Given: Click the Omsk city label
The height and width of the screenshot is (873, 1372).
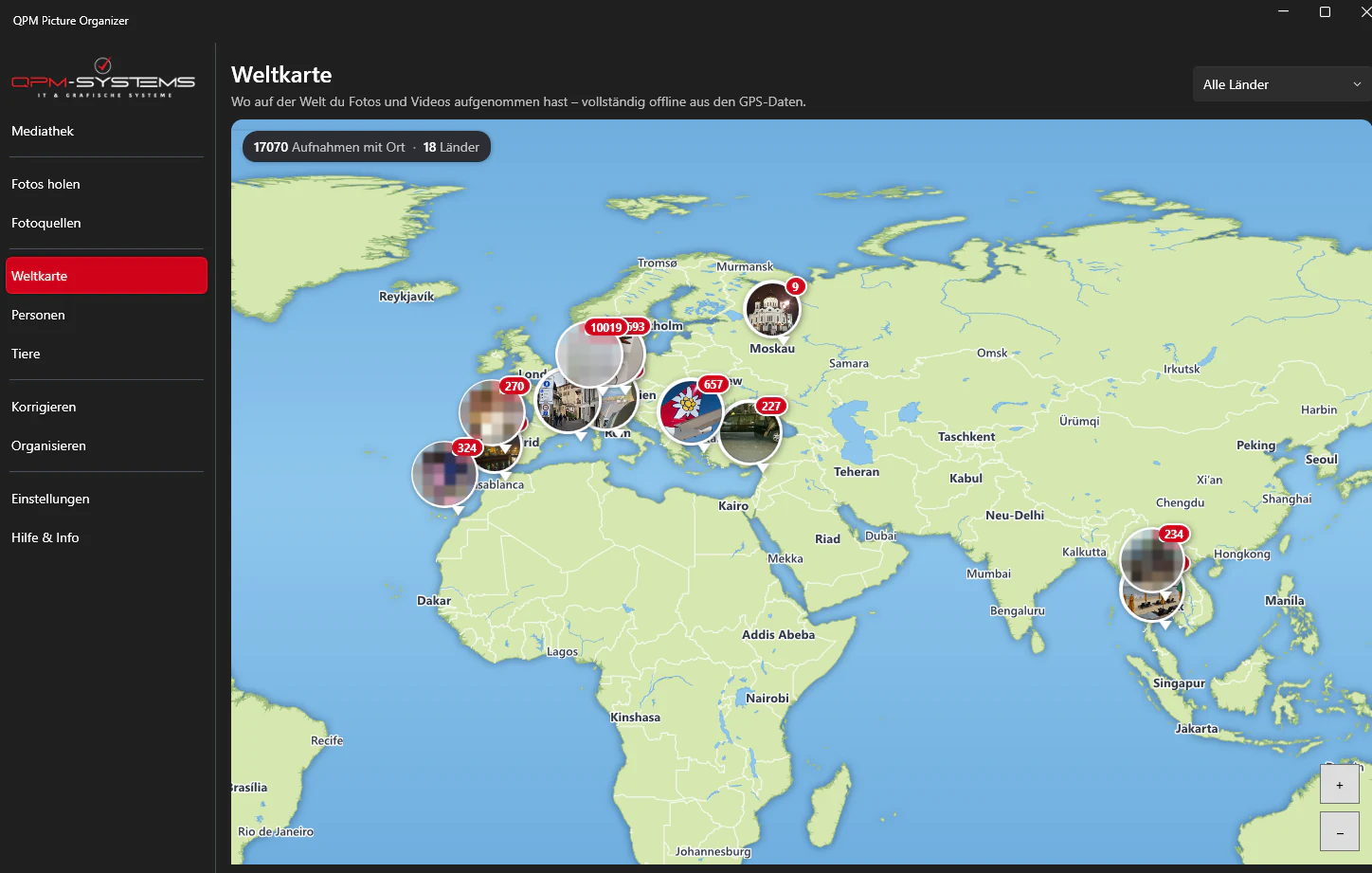Looking at the screenshot, I should pos(992,353).
